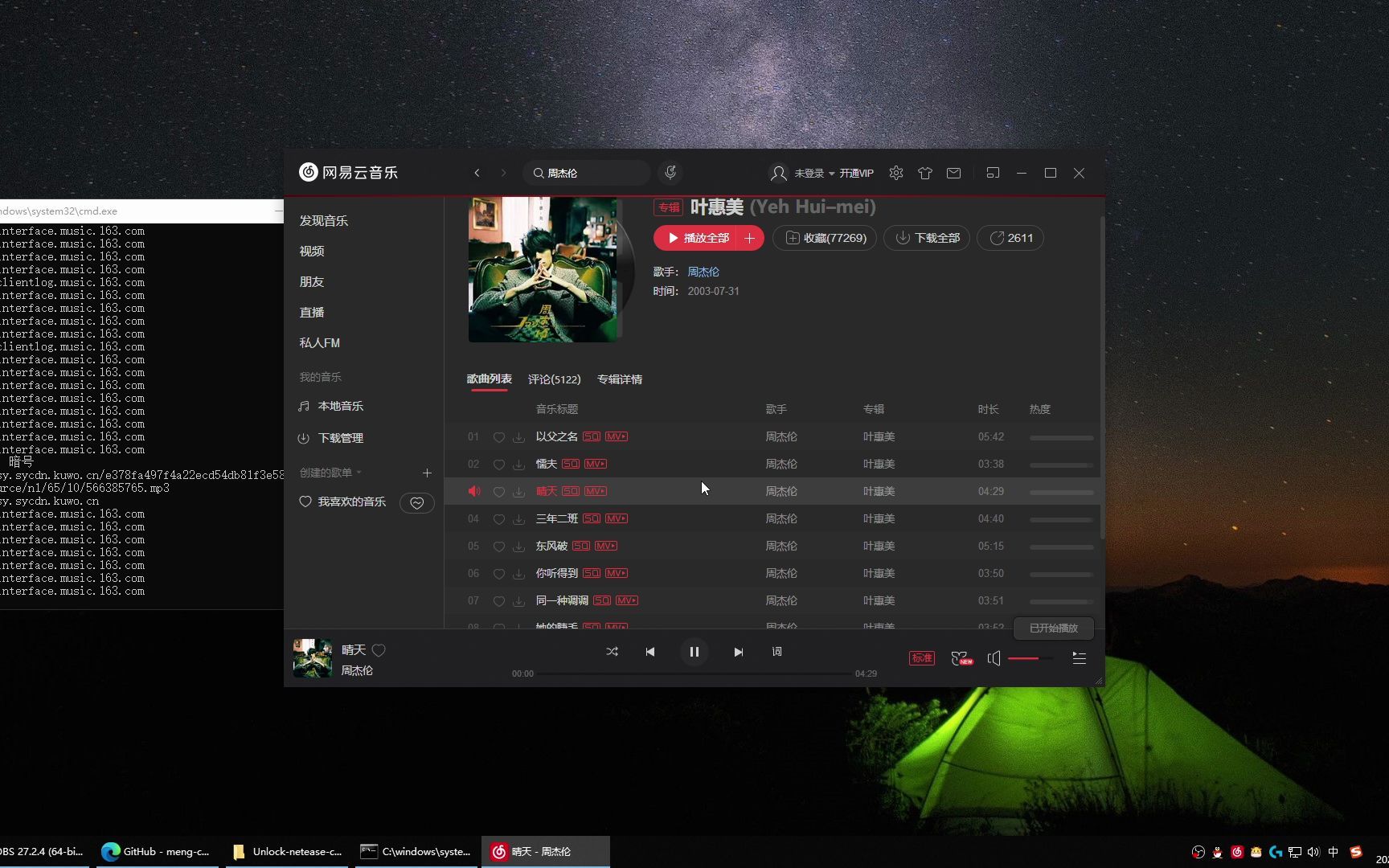1389x868 pixels.
Task: Download the song 懦夫
Action: click(x=519, y=465)
